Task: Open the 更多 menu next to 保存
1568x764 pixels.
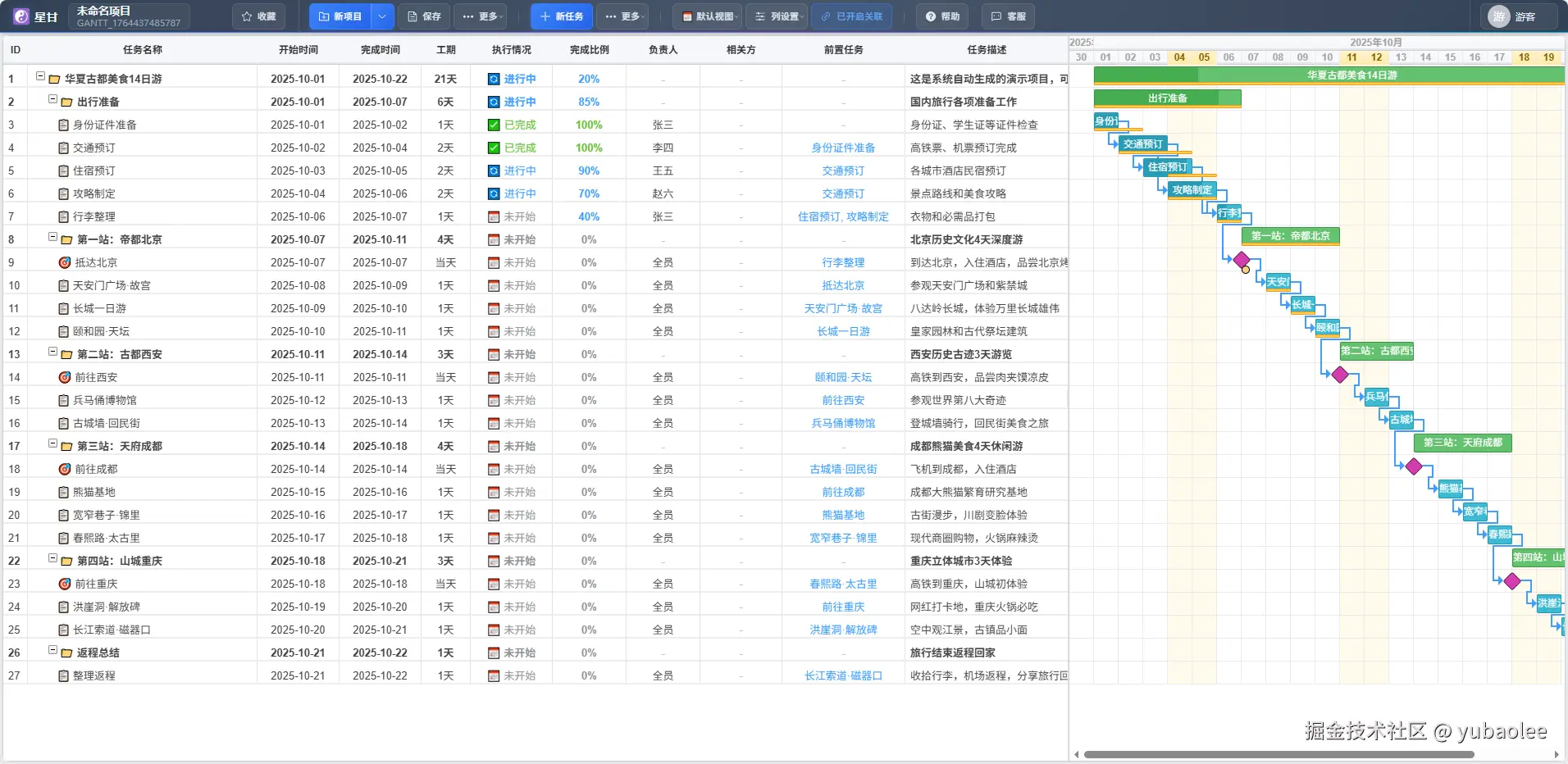Action: [480, 16]
